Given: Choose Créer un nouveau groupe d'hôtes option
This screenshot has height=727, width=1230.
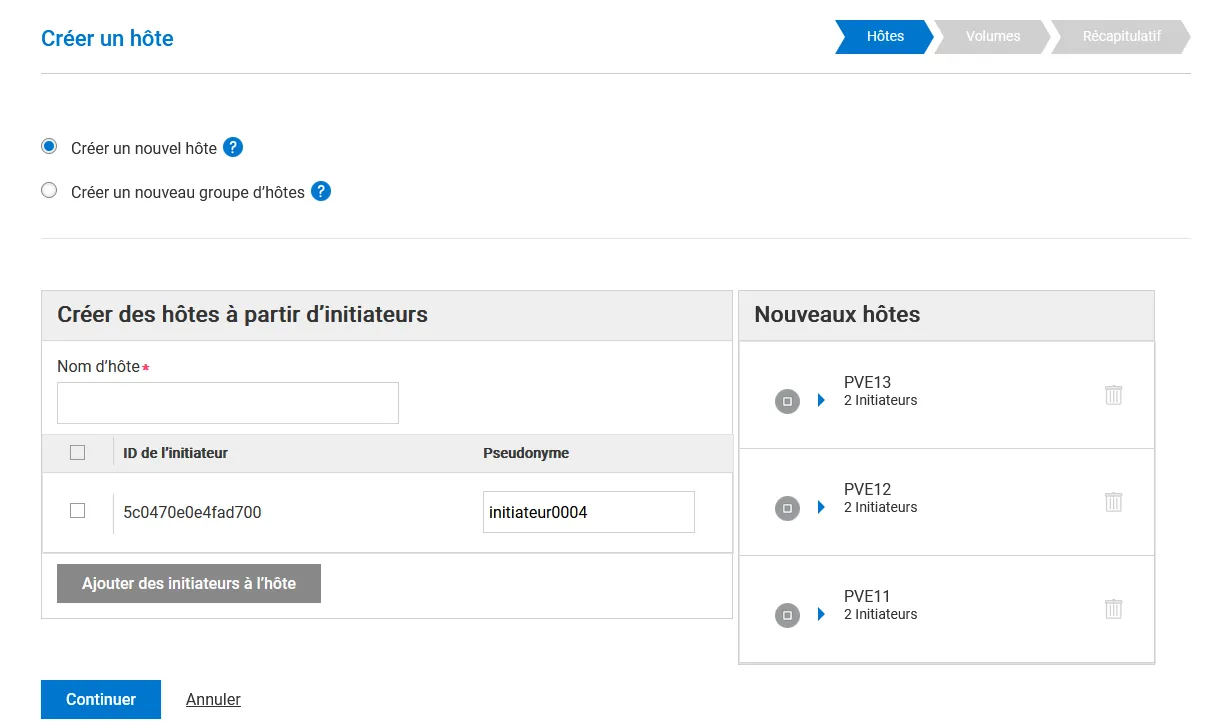Looking at the screenshot, I should 49,191.
